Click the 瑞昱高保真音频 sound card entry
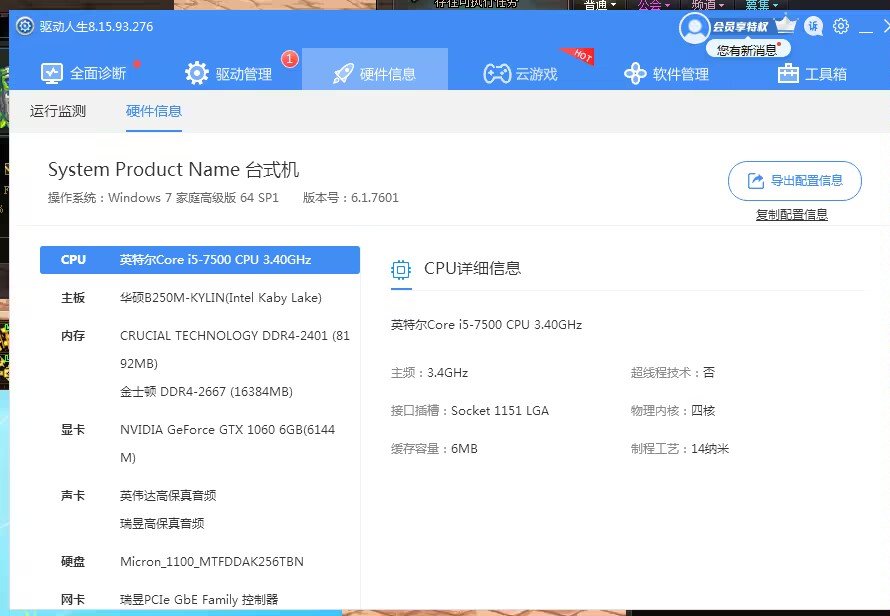Viewport: 890px width, 616px height. 162,523
